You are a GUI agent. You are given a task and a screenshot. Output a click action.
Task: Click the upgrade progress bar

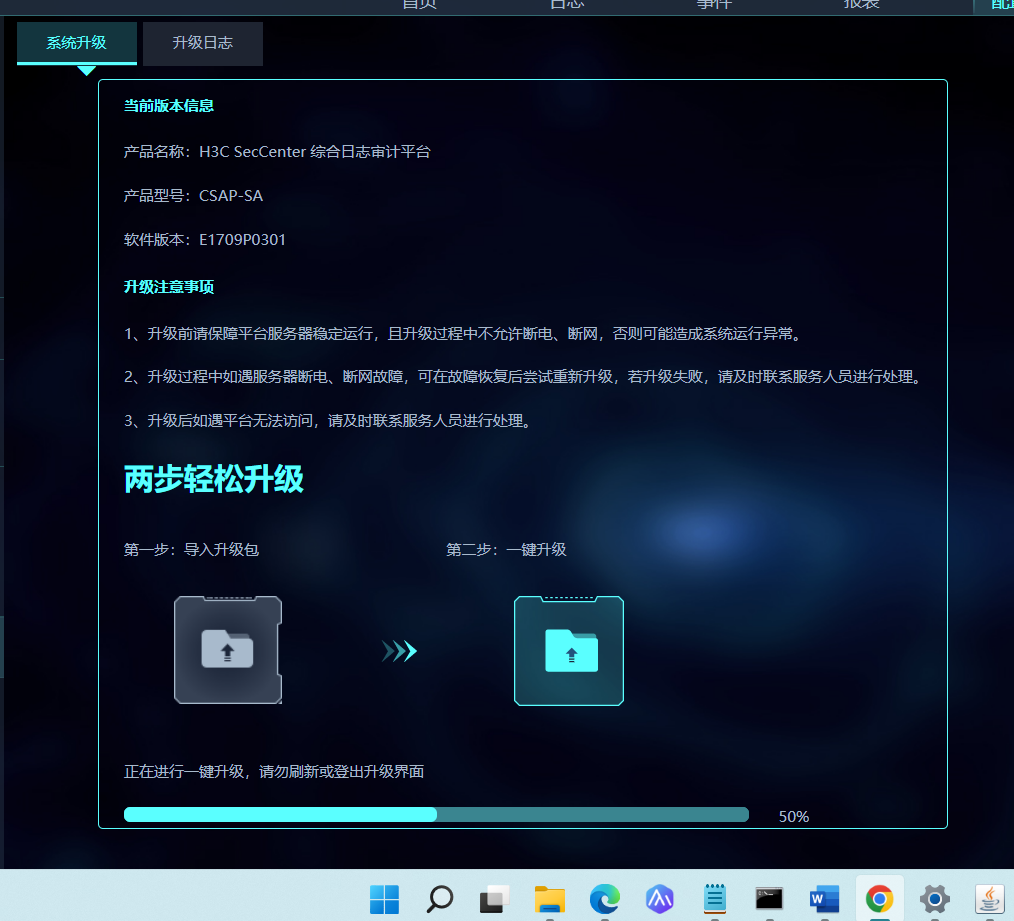(x=437, y=815)
